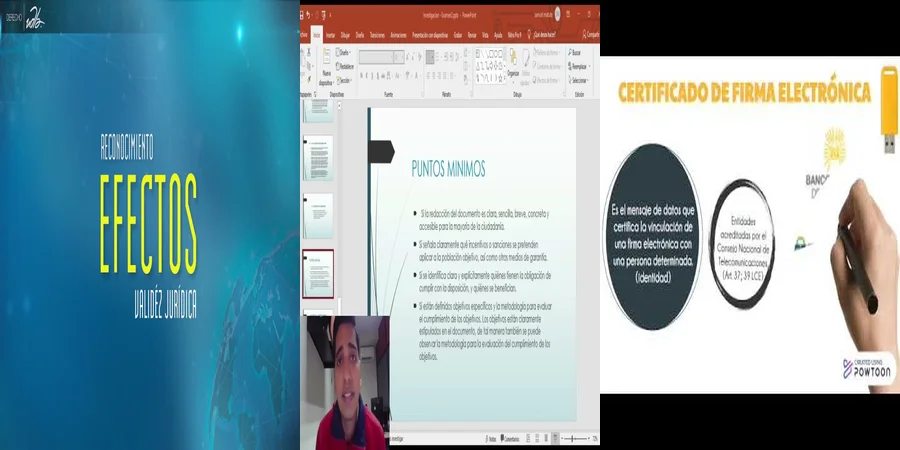Change the font color
The height and width of the screenshot is (450, 900).
[x=417, y=76]
